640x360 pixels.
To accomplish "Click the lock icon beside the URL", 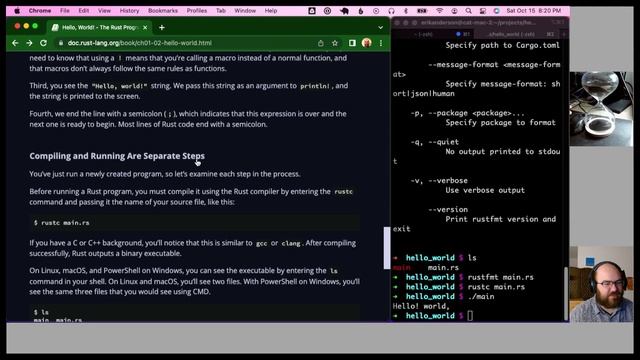I will (x=61, y=43).
